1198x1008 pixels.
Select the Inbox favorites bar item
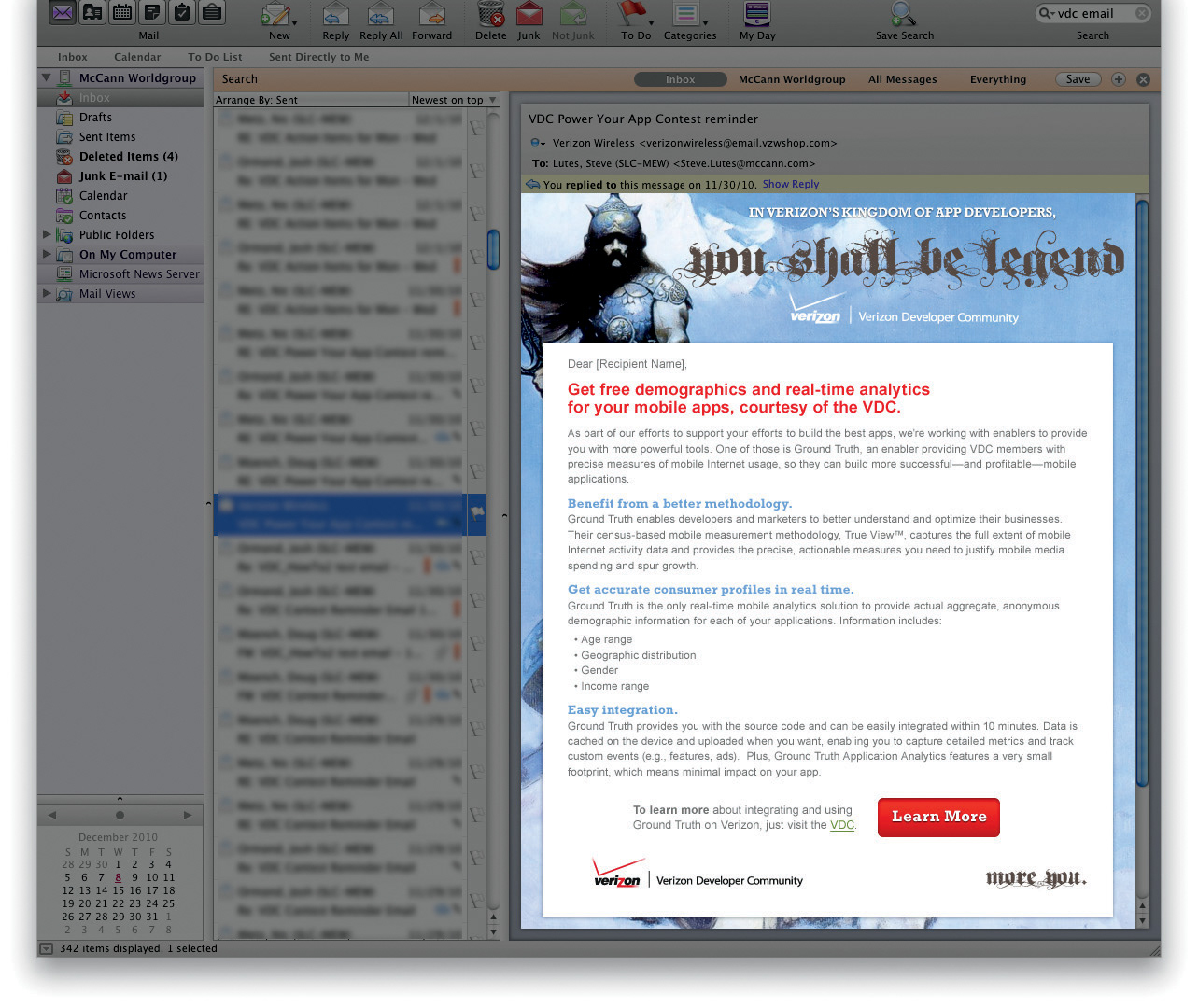pyautogui.click(x=72, y=57)
